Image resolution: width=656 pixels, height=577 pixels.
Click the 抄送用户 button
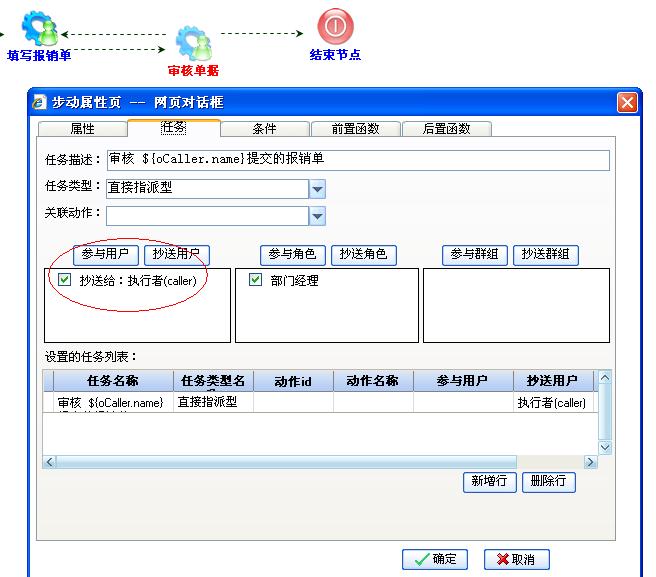coord(177,255)
